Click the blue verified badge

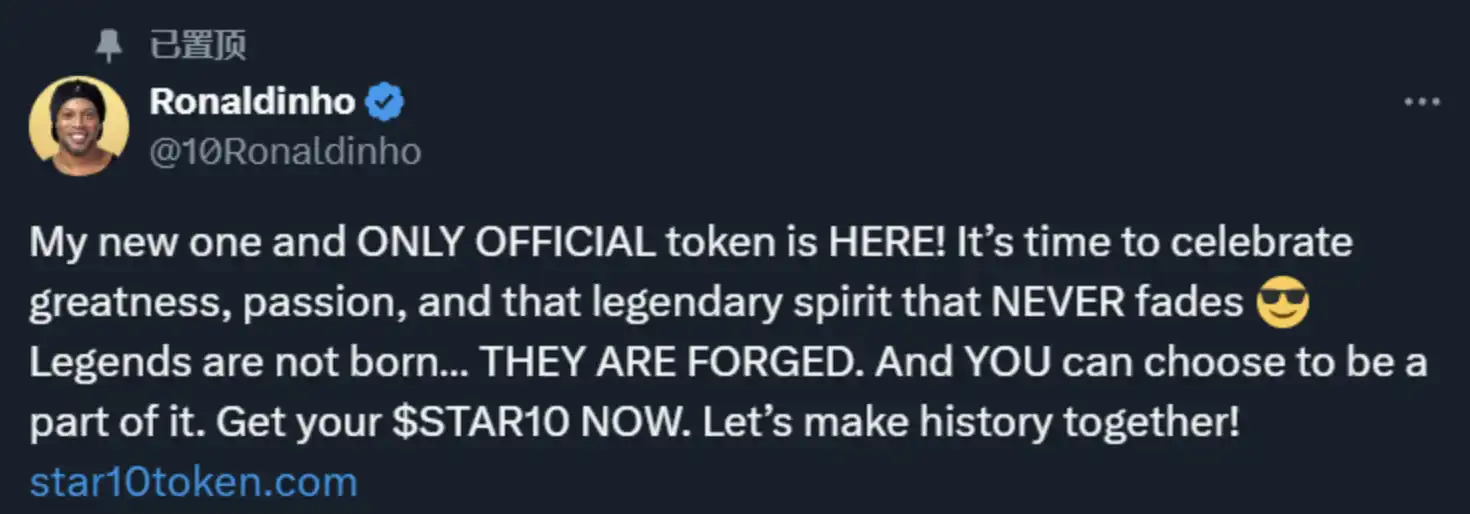pyautogui.click(x=385, y=101)
